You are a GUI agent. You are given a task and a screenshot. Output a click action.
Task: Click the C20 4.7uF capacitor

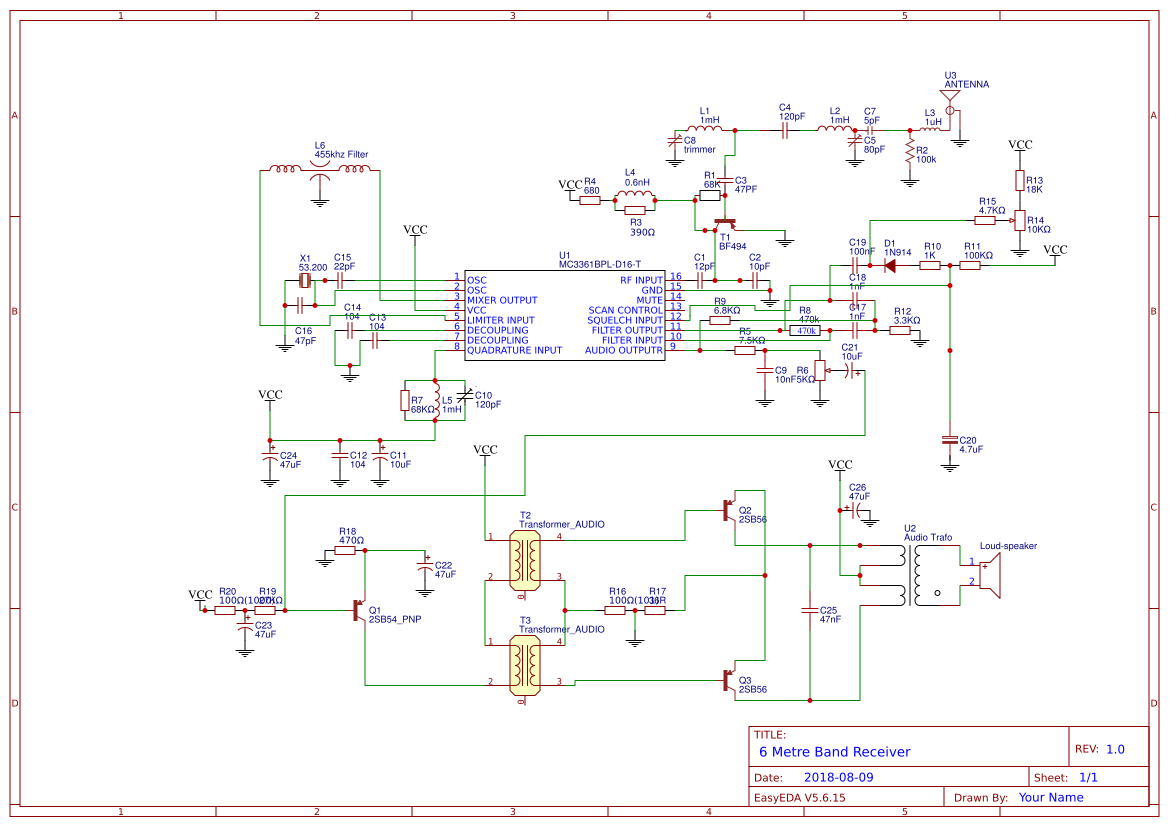(950, 440)
